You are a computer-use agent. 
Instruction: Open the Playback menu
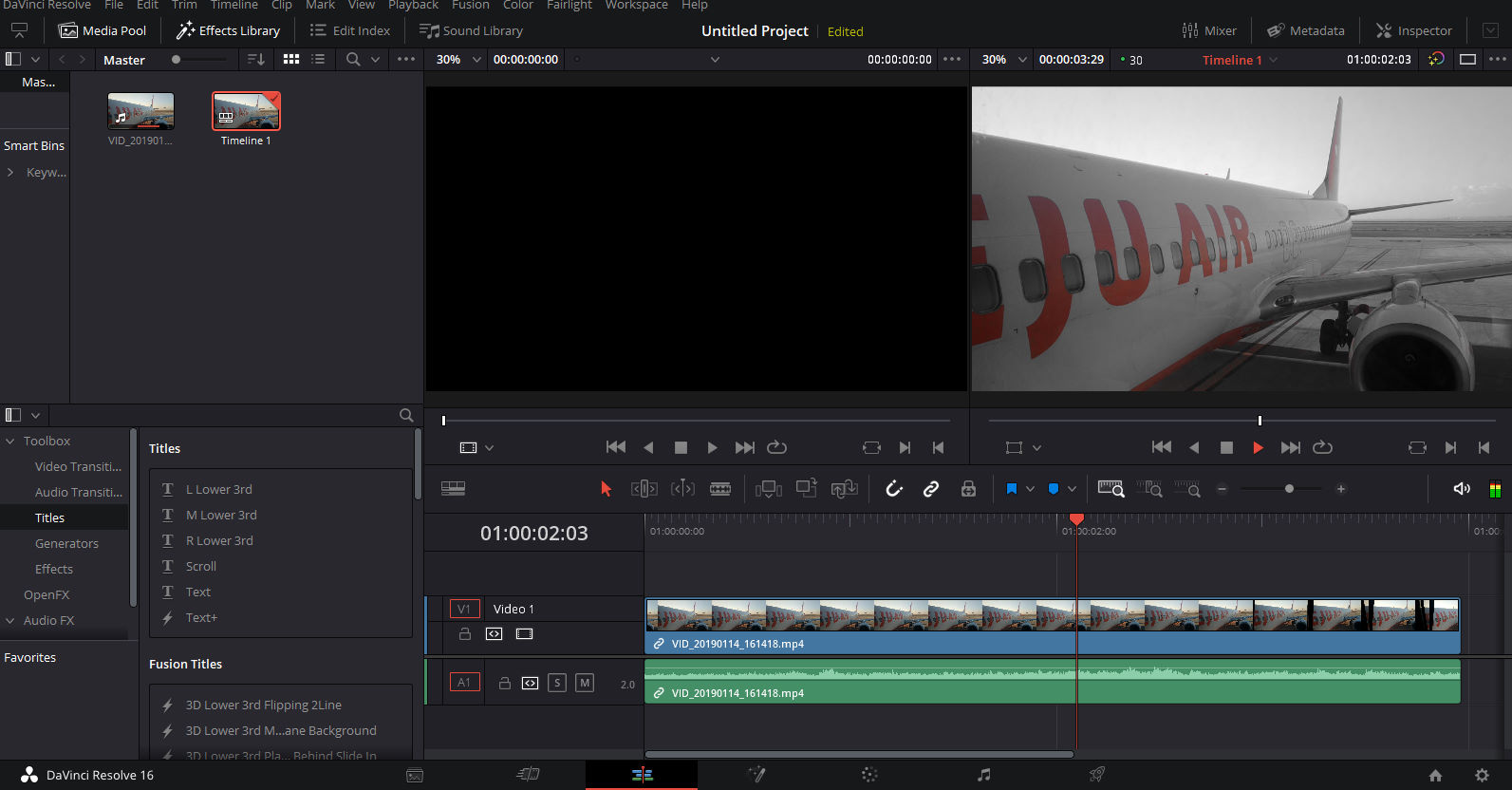(413, 6)
